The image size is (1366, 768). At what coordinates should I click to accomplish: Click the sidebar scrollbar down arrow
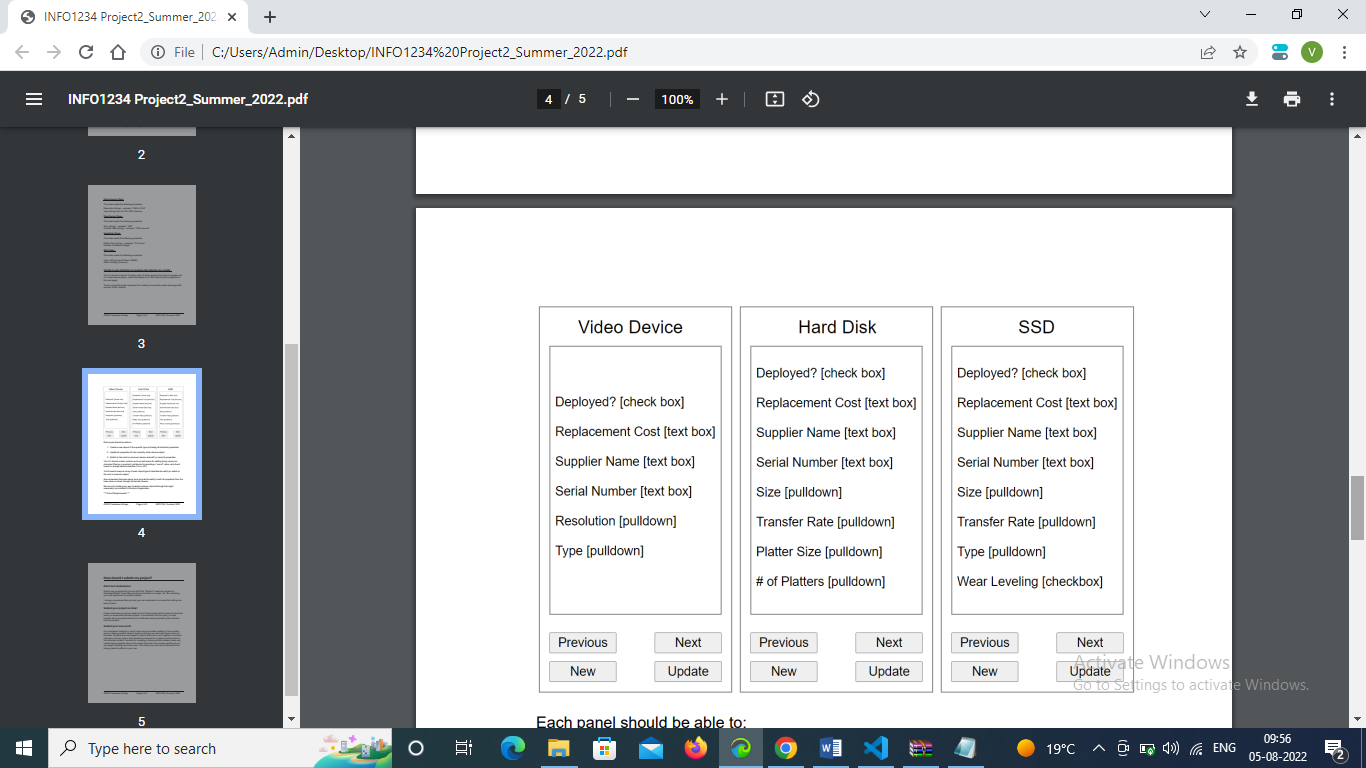pyautogui.click(x=292, y=719)
